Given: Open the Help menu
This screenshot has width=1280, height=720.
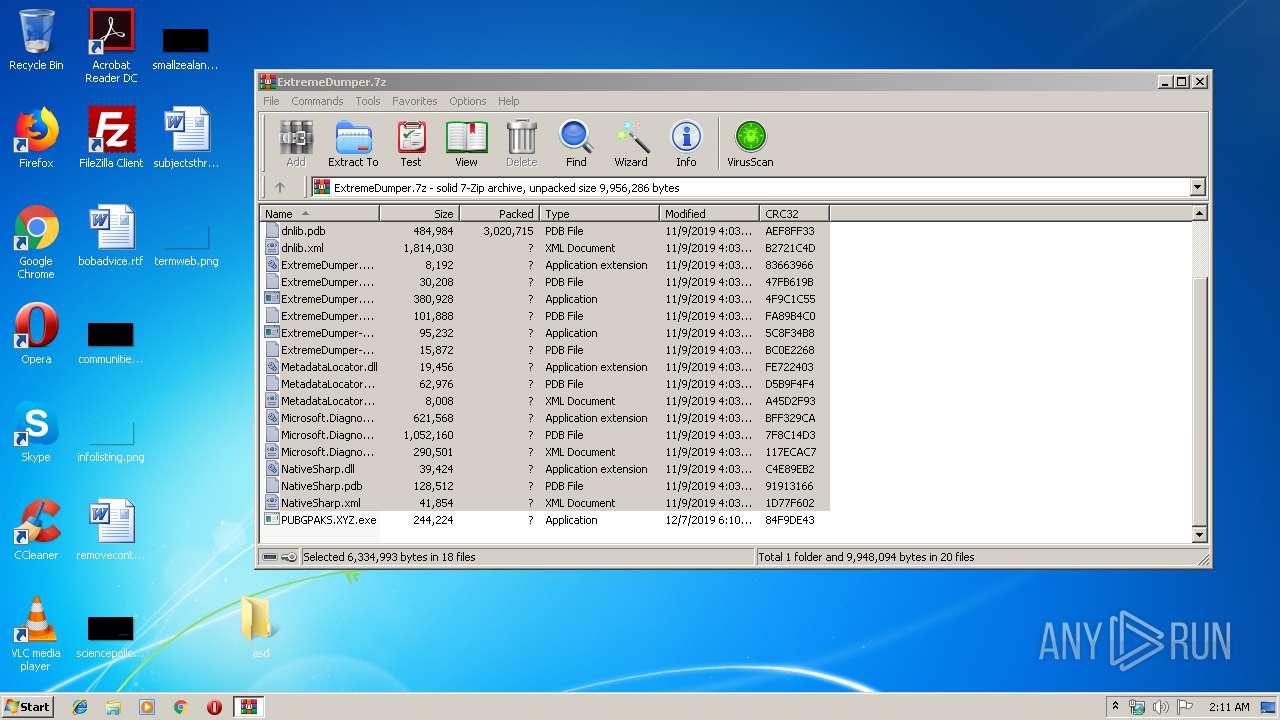Looking at the screenshot, I should (x=509, y=101).
